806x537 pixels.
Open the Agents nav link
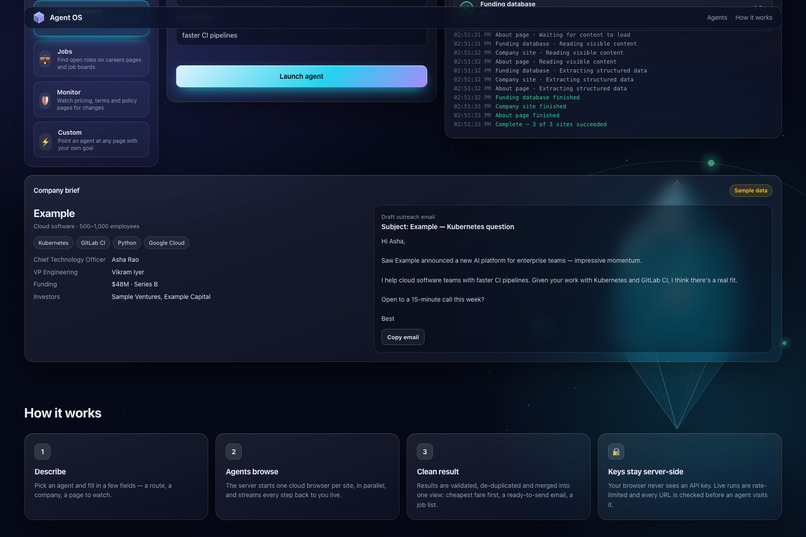[717, 17]
